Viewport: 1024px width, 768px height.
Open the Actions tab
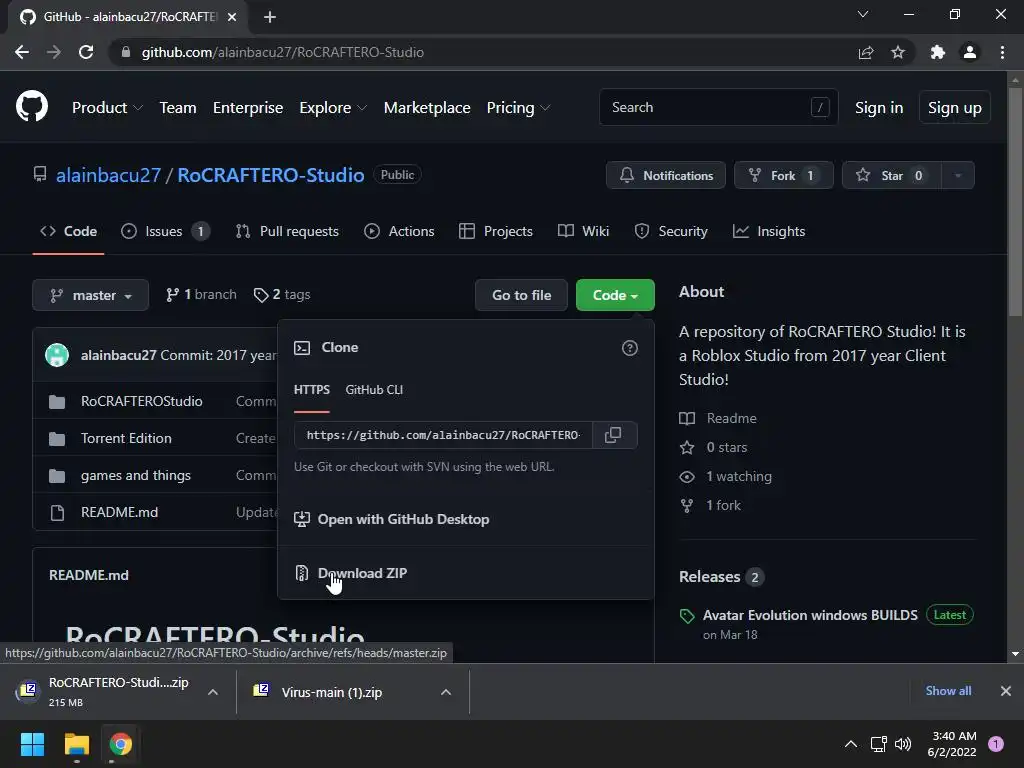coord(399,231)
